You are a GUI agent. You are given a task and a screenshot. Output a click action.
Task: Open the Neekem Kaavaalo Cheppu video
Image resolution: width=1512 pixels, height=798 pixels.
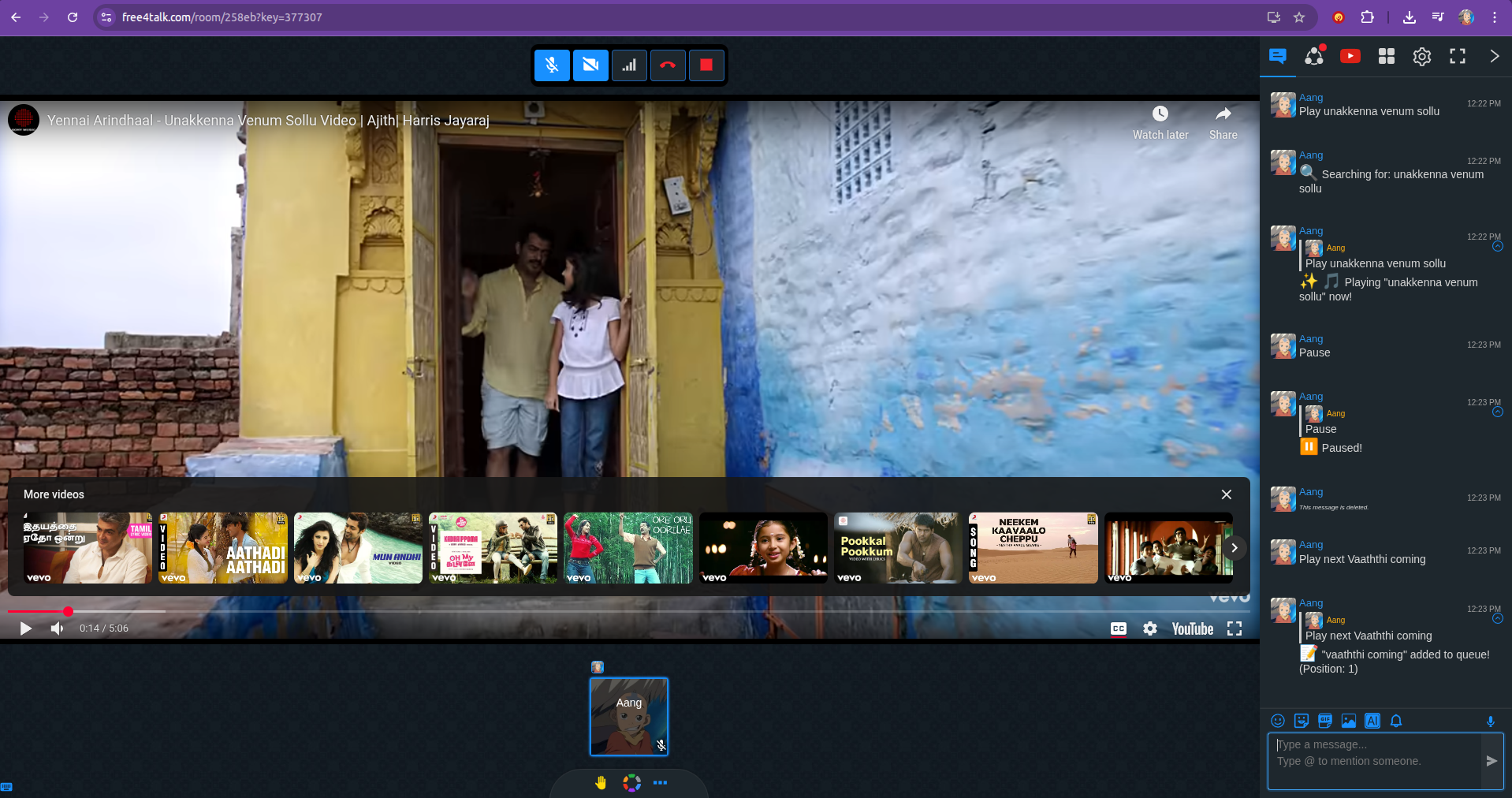[1033, 548]
